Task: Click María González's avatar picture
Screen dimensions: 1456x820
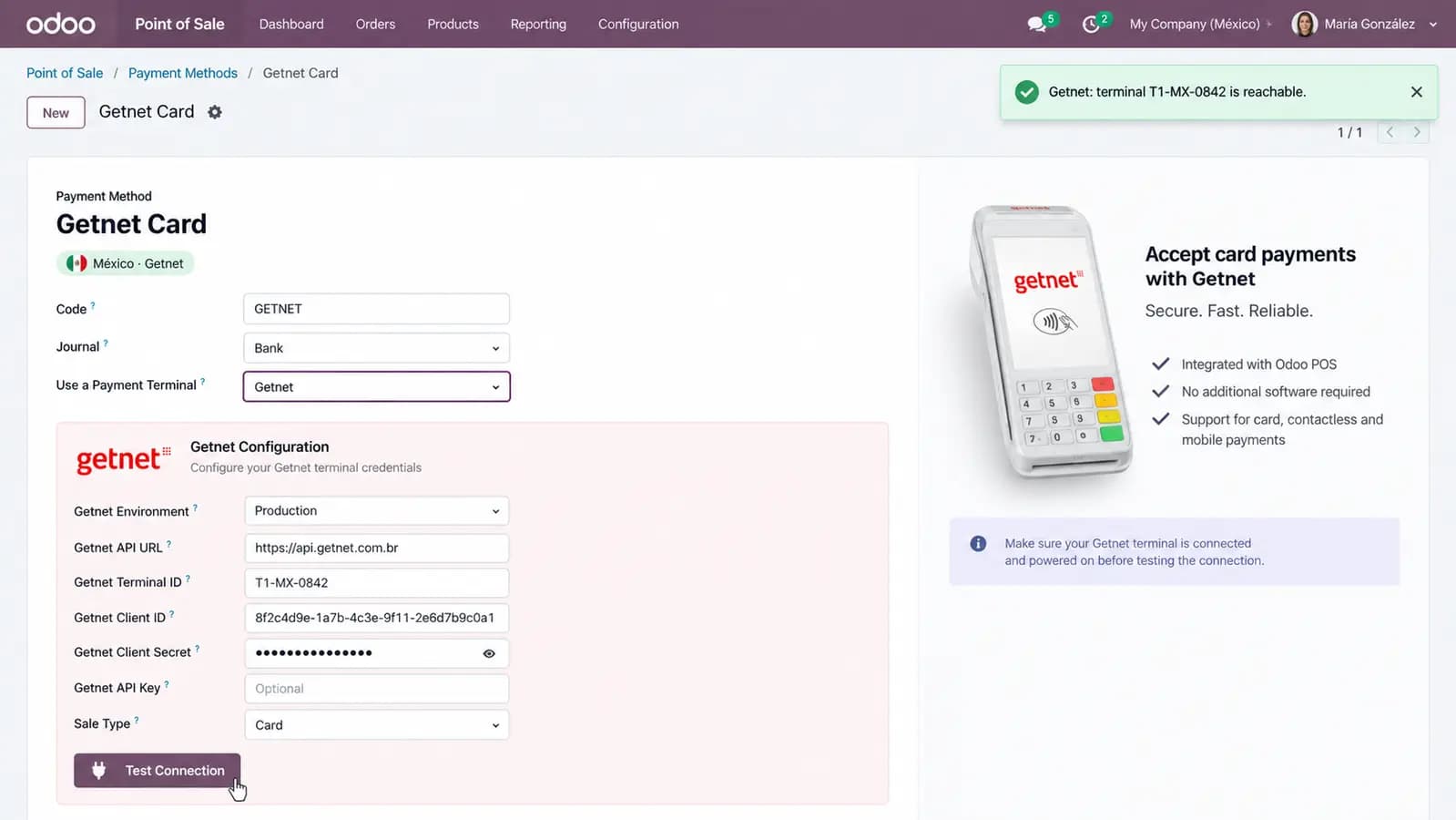Action: [x=1304, y=24]
